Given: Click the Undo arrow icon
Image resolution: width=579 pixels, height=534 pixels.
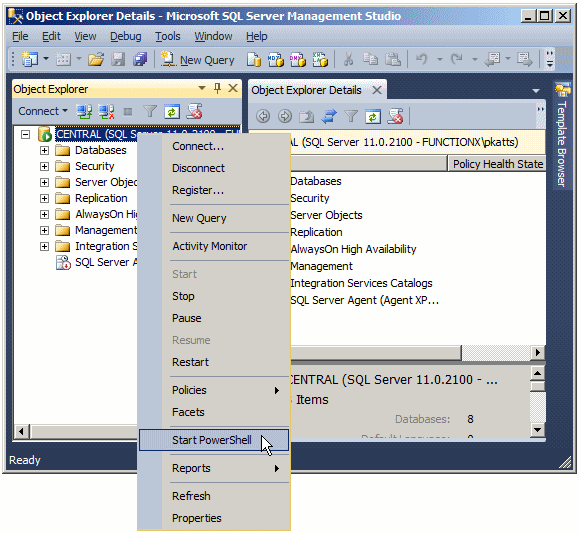Looking at the screenshot, I should pos(422,59).
